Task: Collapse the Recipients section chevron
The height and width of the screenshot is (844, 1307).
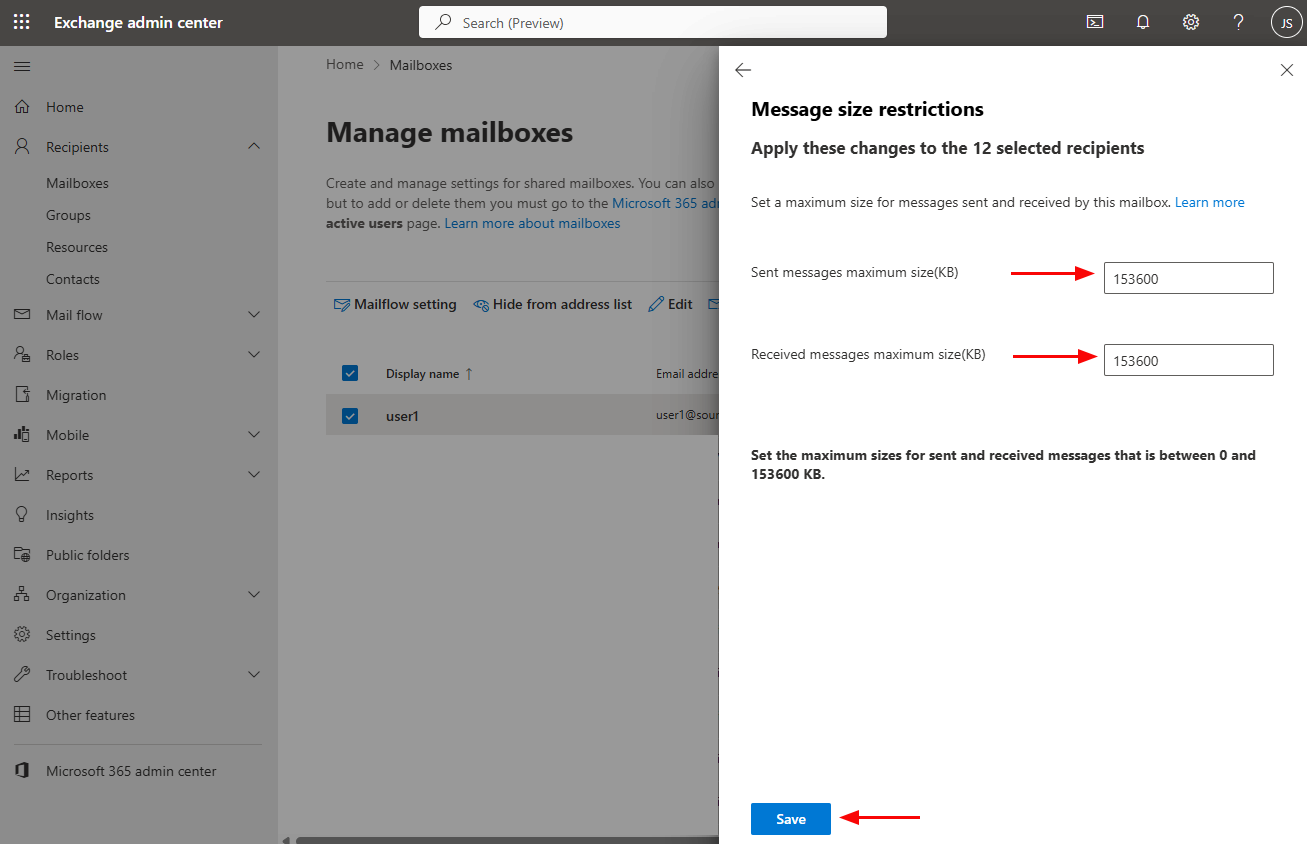Action: 254,147
